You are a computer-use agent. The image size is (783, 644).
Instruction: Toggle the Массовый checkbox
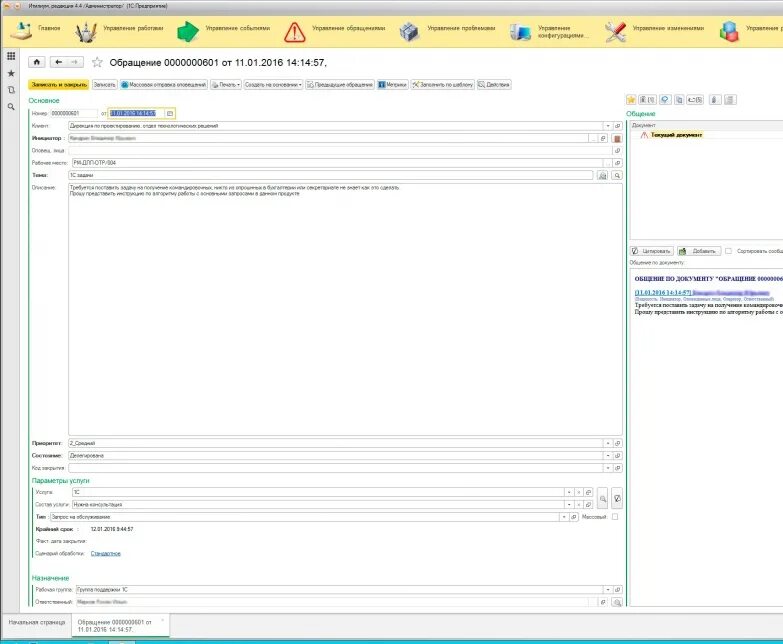coord(615,517)
